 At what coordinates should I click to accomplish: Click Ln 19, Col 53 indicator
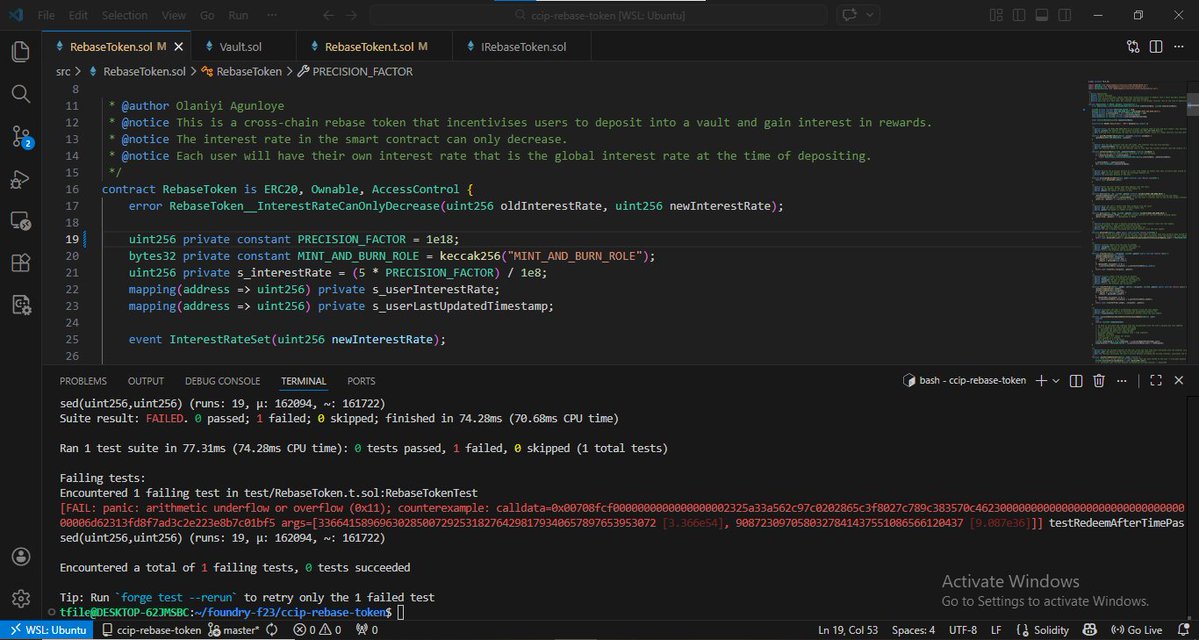click(x=848, y=631)
